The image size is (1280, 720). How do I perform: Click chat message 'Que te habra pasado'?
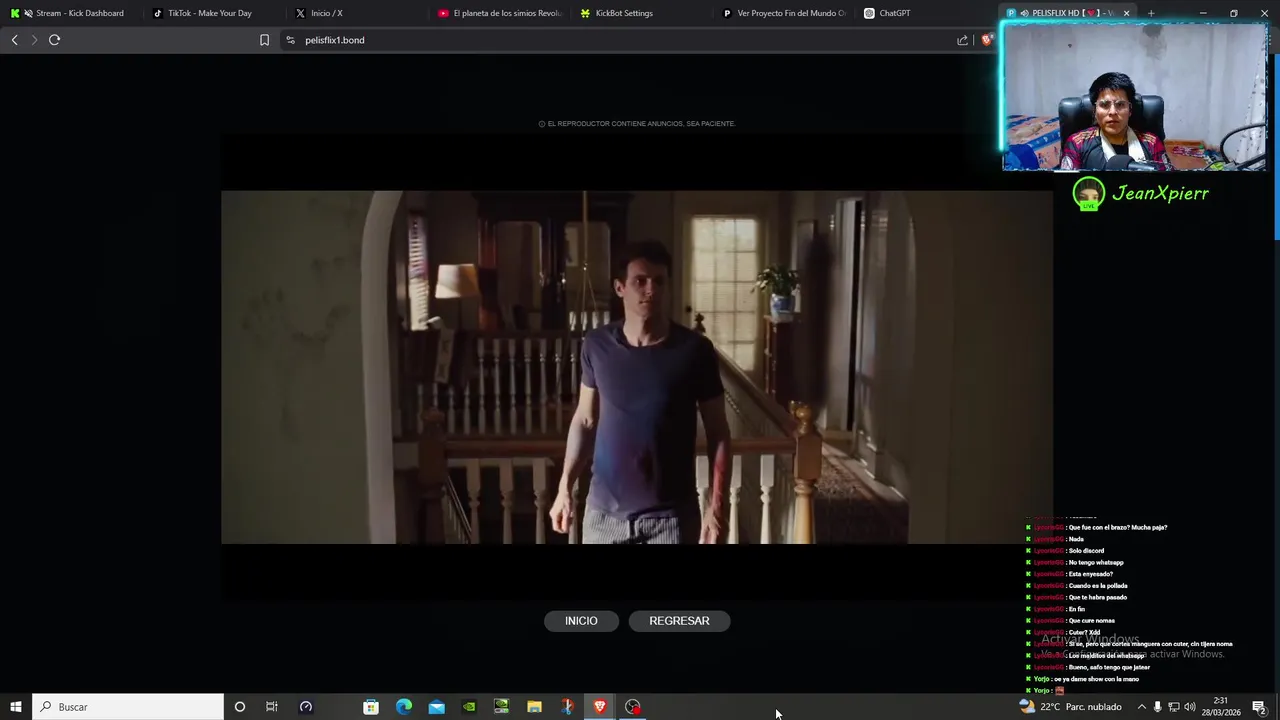point(1097,597)
